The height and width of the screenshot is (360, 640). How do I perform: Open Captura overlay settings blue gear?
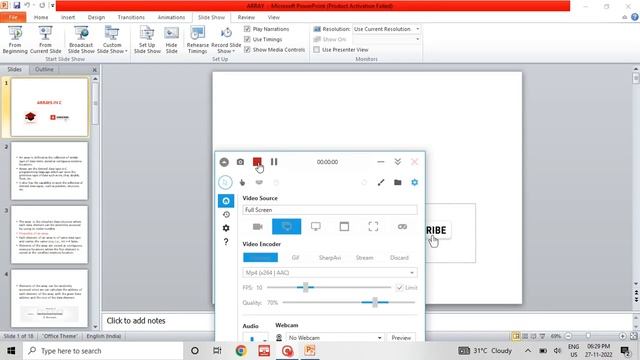click(415, 182)
